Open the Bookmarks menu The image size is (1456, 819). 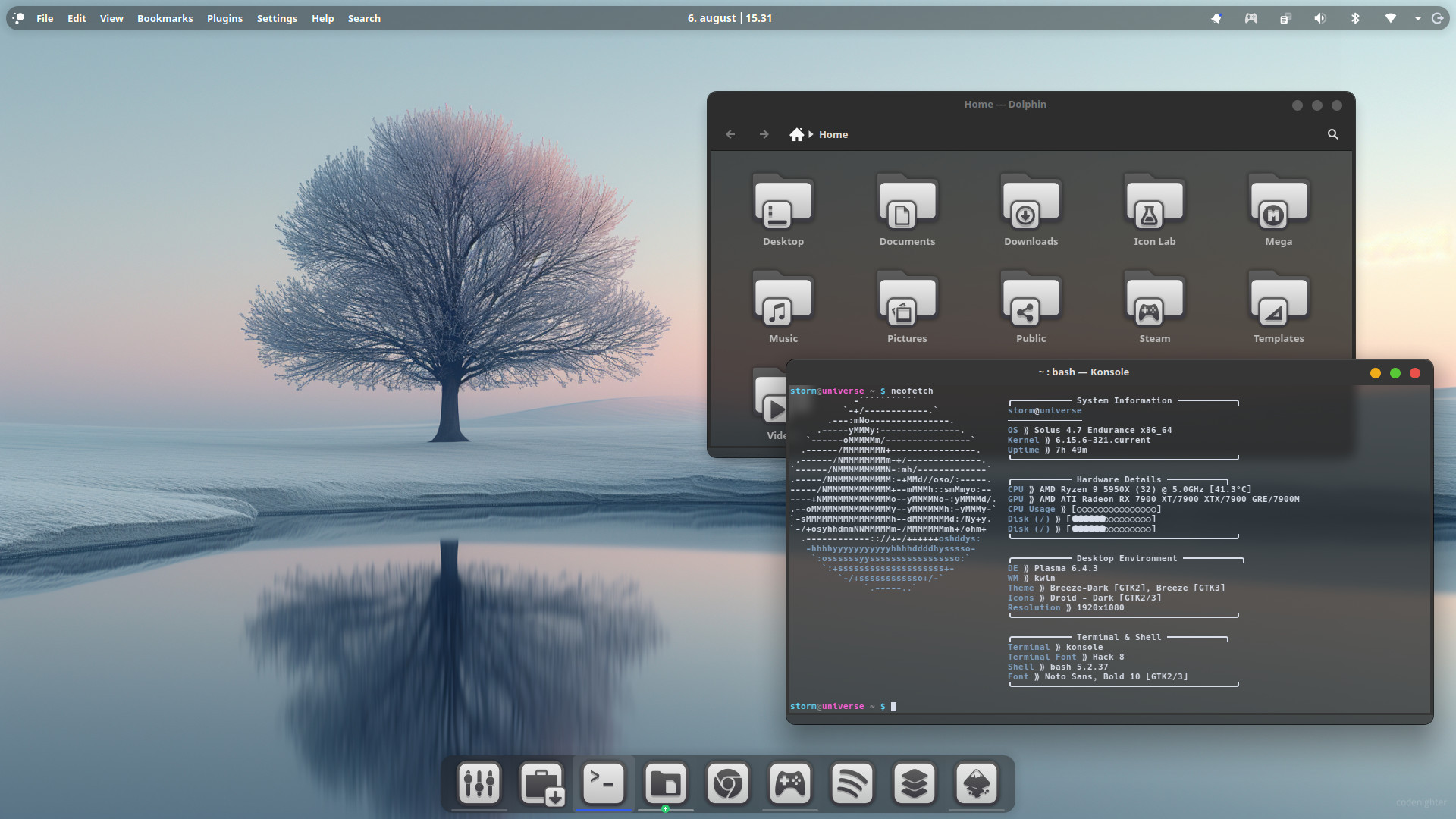coord(165,18)
